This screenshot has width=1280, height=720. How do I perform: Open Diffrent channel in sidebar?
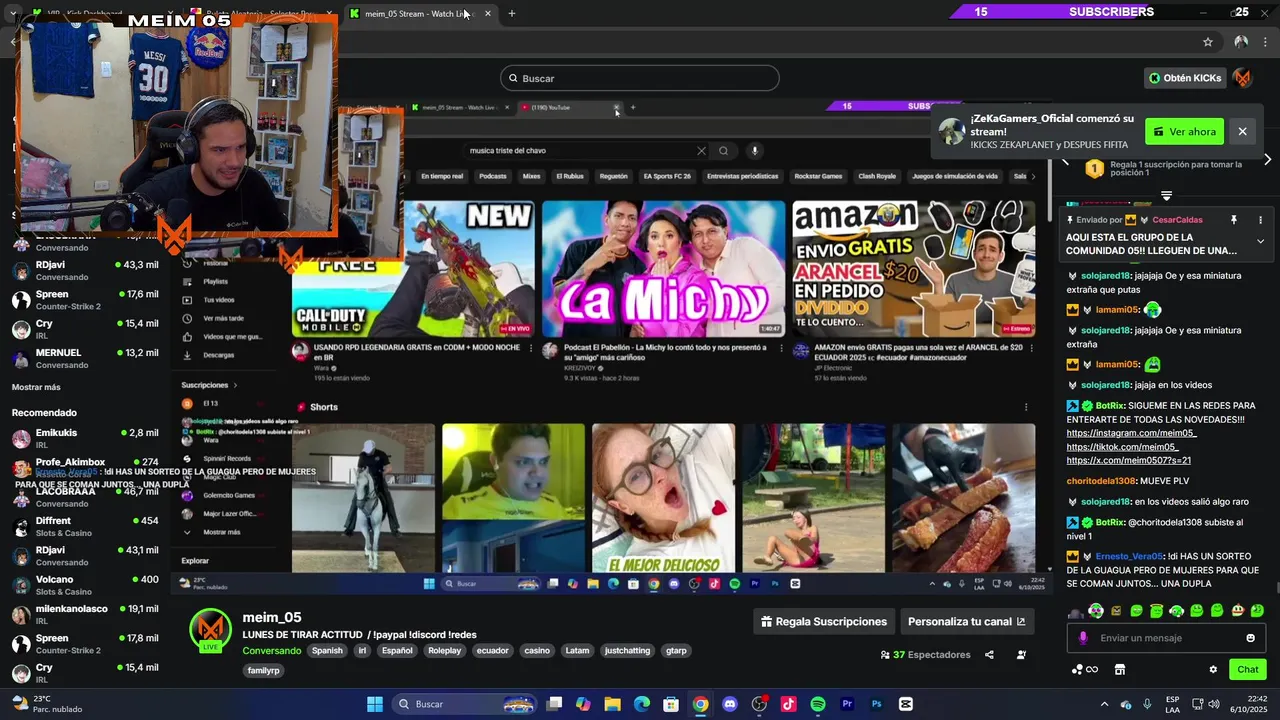click(x=85, y=526)
